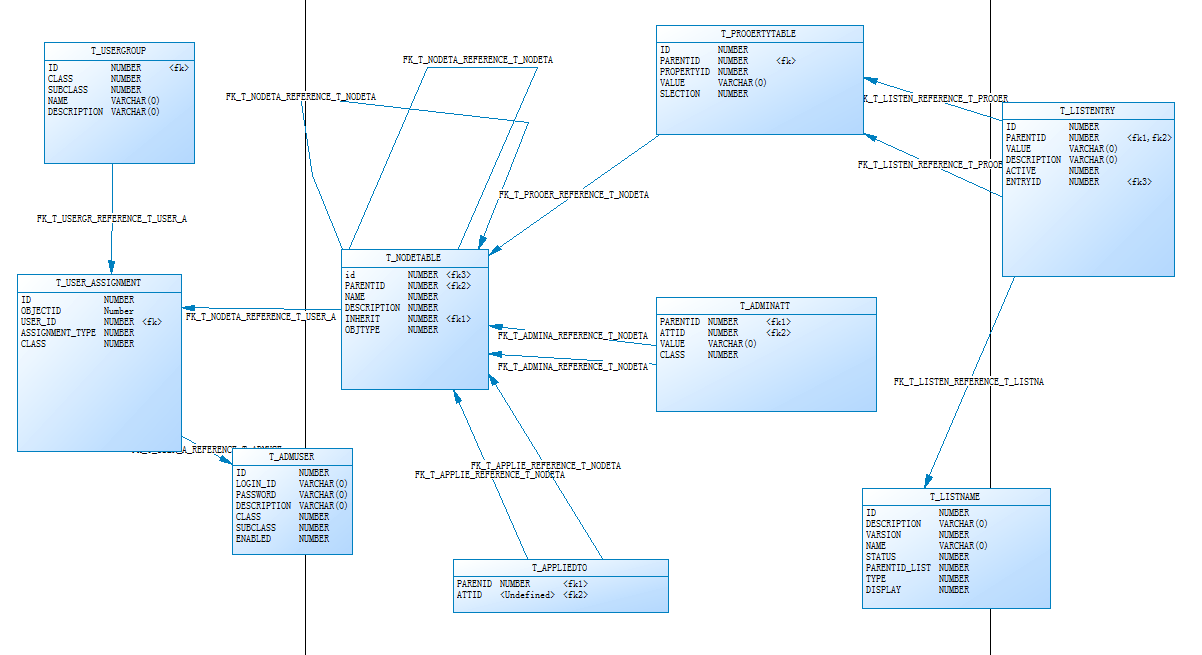Click the FK_T_USERGR_REFERENCE_T_USER_A relationship label

coord(112,219)
